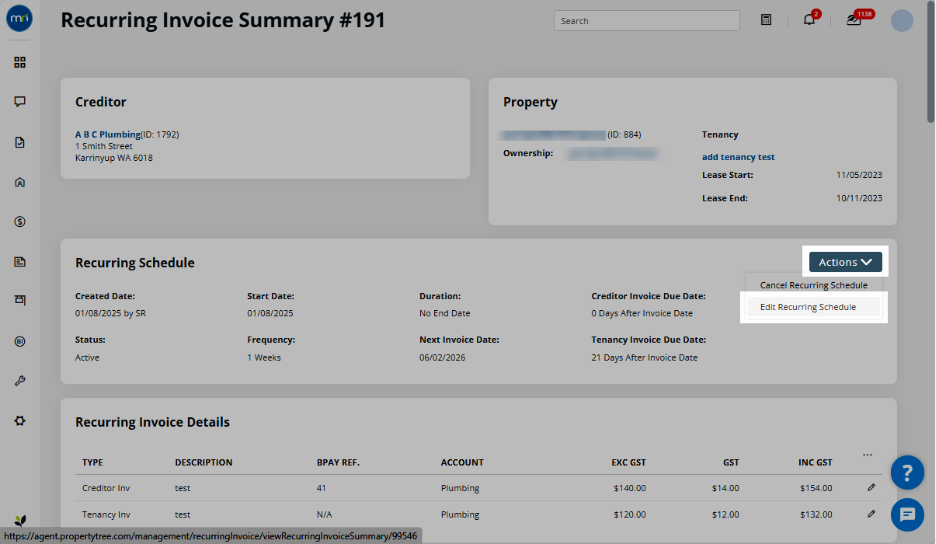Open the chat support bubble button

click(x=907, y=514)
